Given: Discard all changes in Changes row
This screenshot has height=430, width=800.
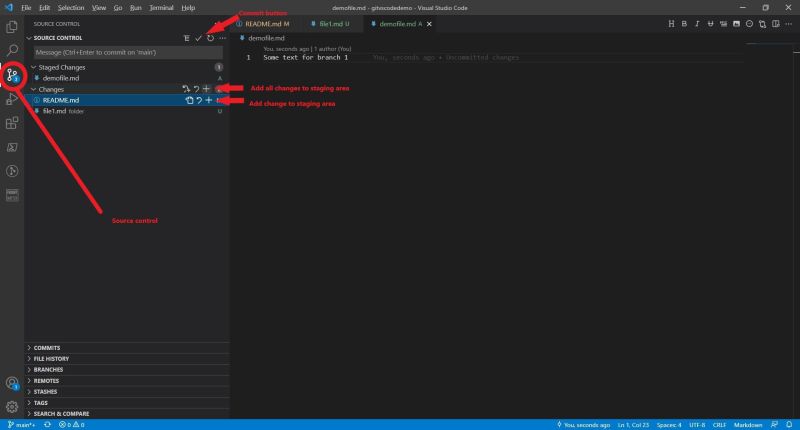Looking at the screenshot, I should point(196,89).
